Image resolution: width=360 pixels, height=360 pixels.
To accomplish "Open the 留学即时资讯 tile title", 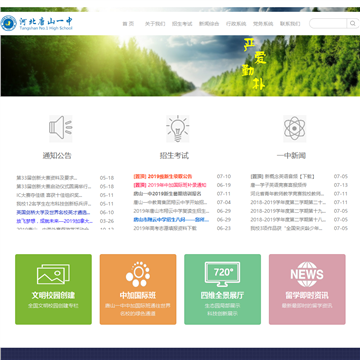I will [x=307, y=295].
